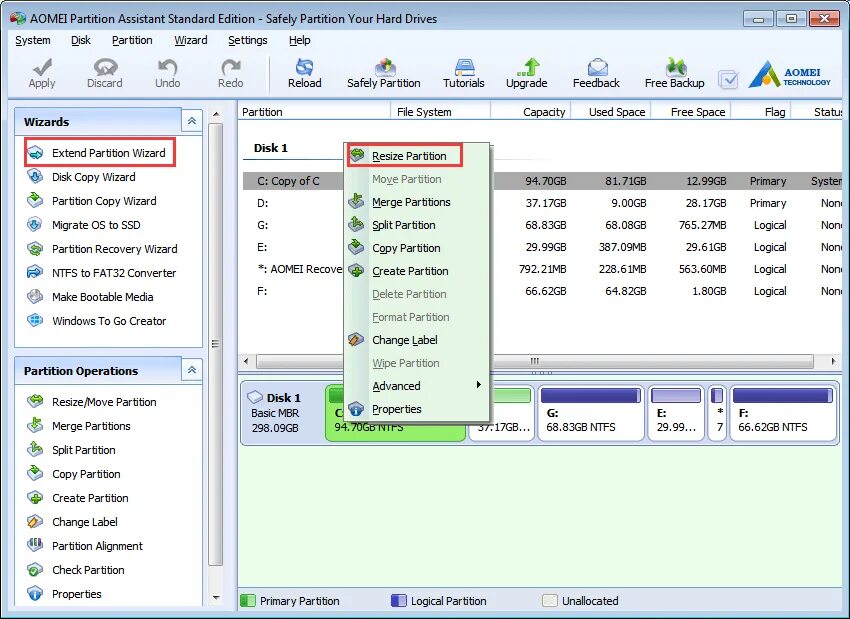Open Properties from context menu
This screenshot has width=850, height=619.
[x=417, y=409]
